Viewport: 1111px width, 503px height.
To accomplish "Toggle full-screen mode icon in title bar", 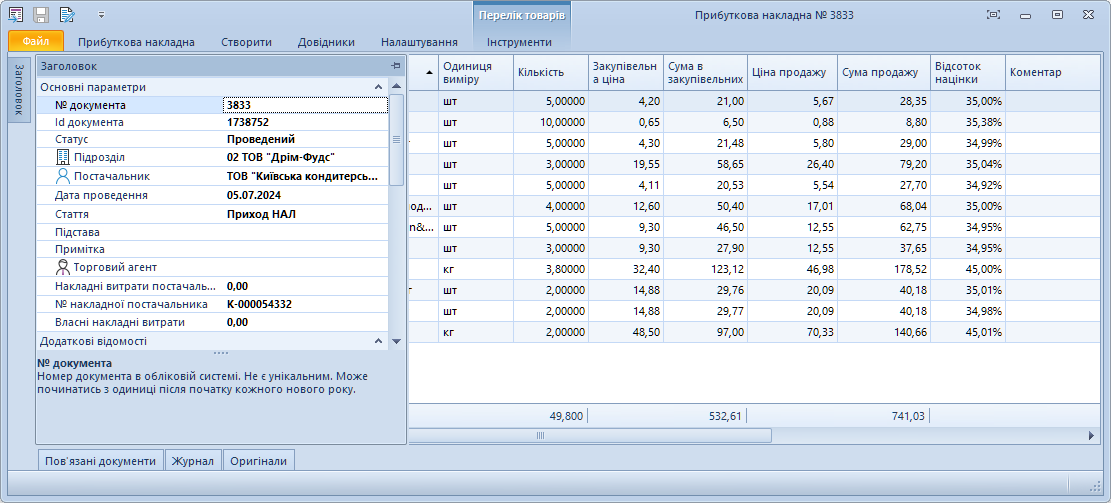I will [x=993, y=15].
